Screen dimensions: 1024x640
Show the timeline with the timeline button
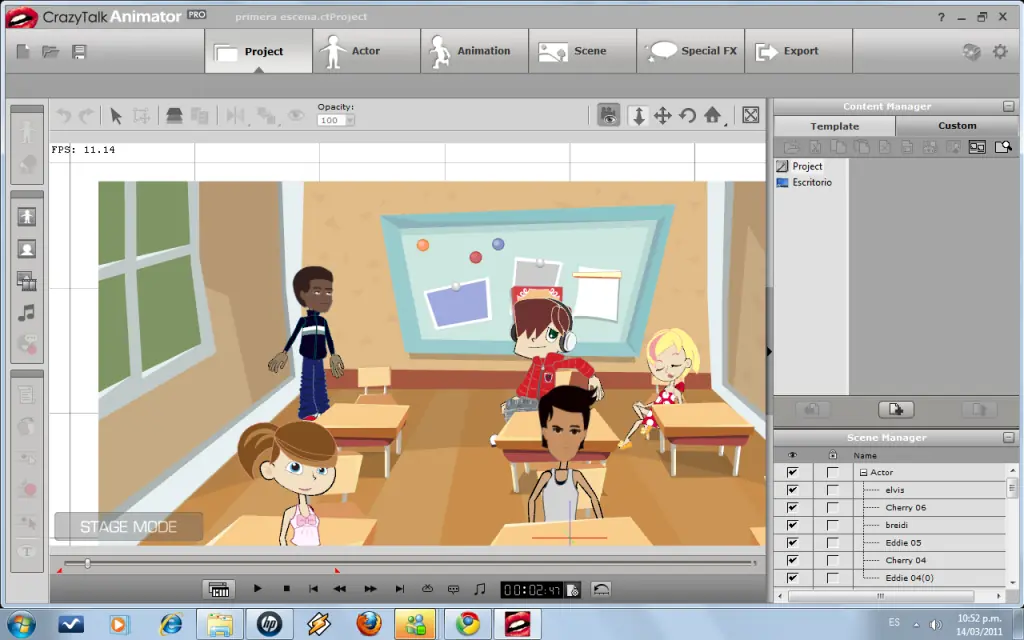(x=219, y=589)
